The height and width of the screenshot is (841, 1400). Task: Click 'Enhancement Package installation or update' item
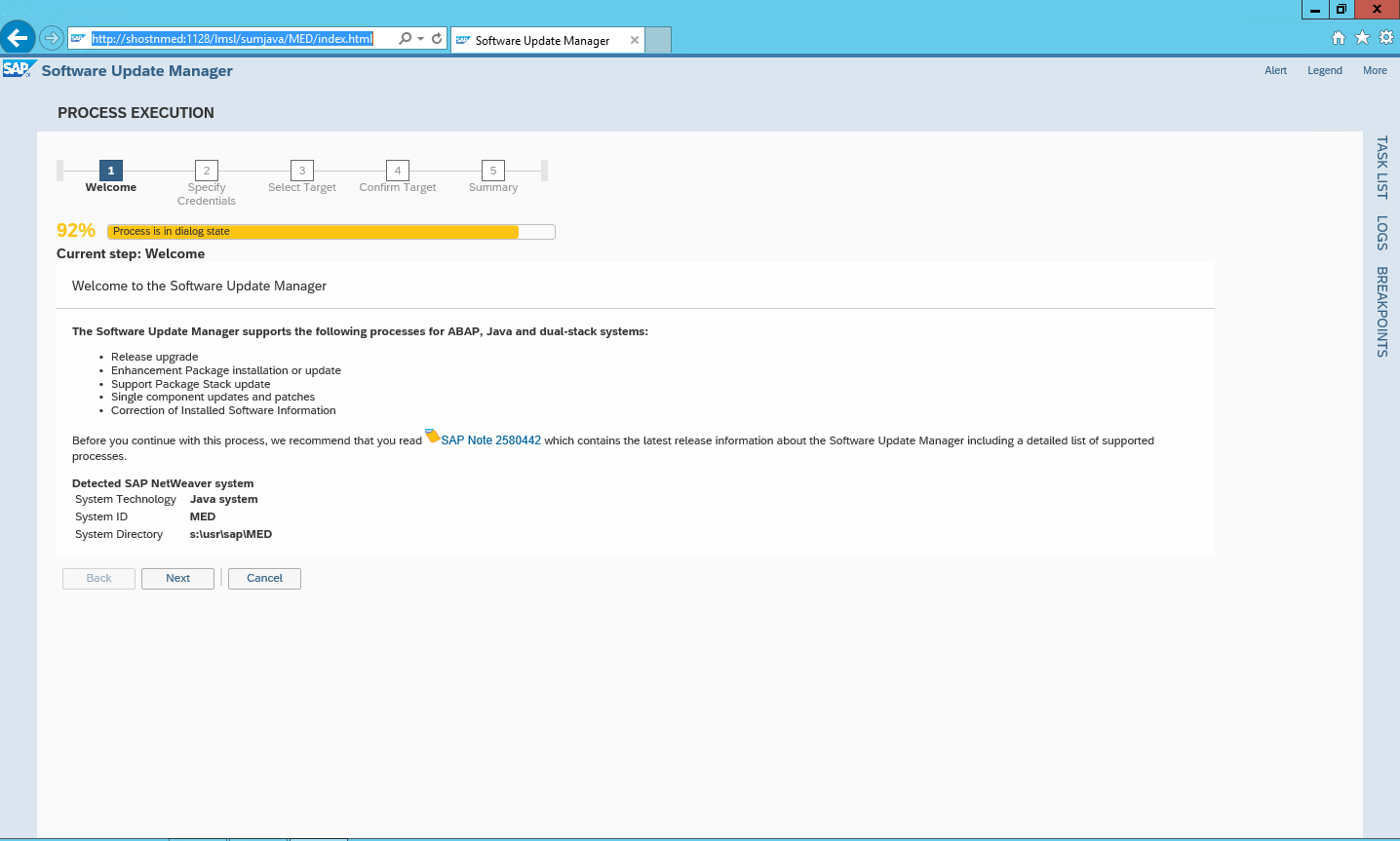226,370
